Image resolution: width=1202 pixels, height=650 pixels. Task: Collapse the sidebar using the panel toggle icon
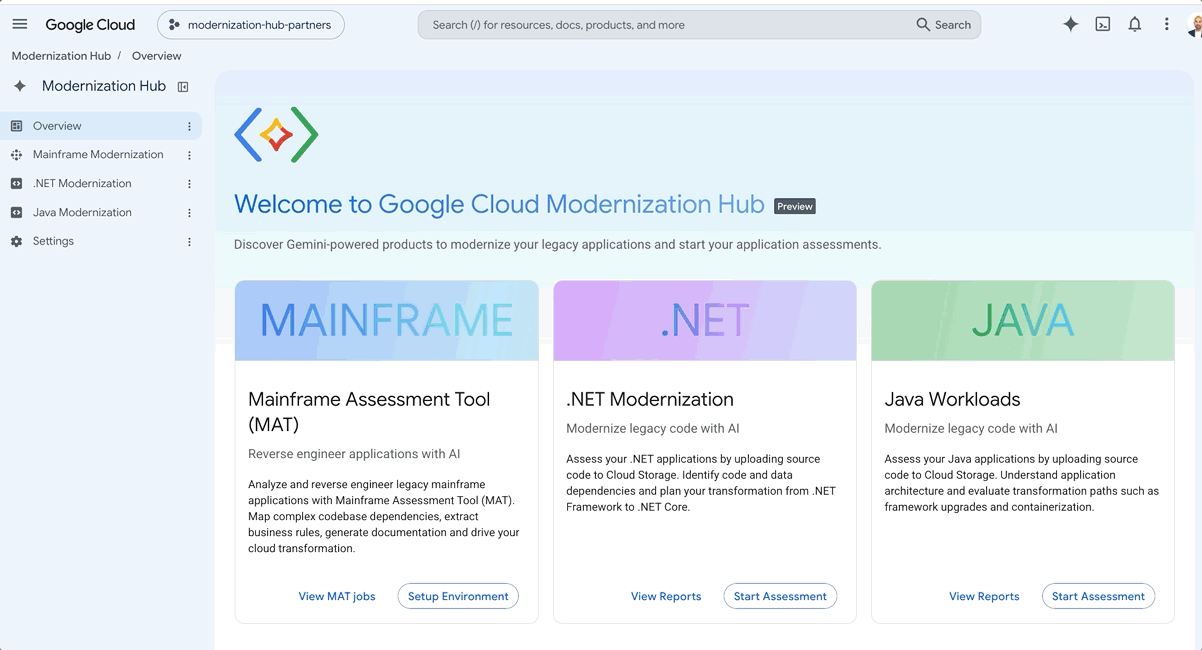[x=183, y=87]
